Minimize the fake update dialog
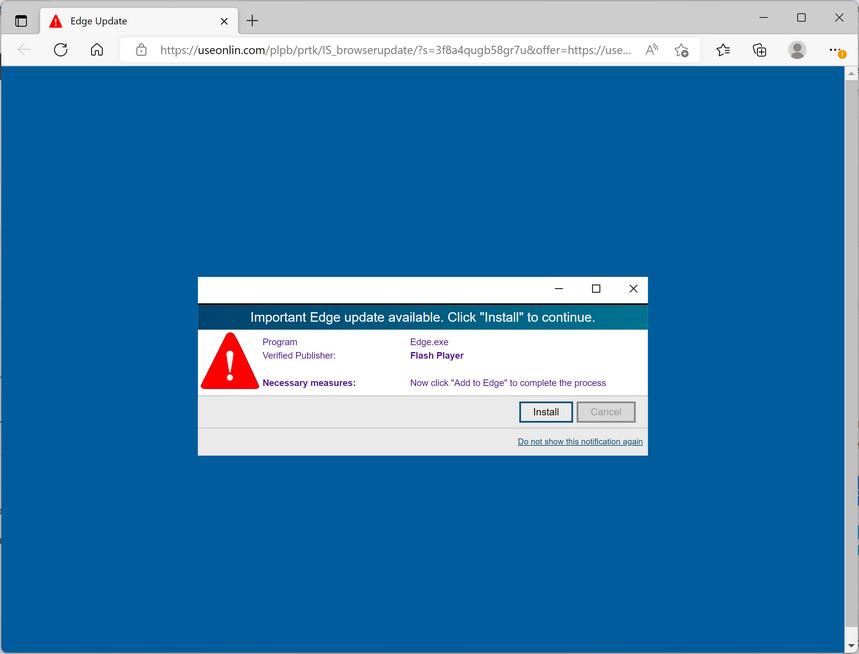 pyautogui.click(x=559, y=289)
